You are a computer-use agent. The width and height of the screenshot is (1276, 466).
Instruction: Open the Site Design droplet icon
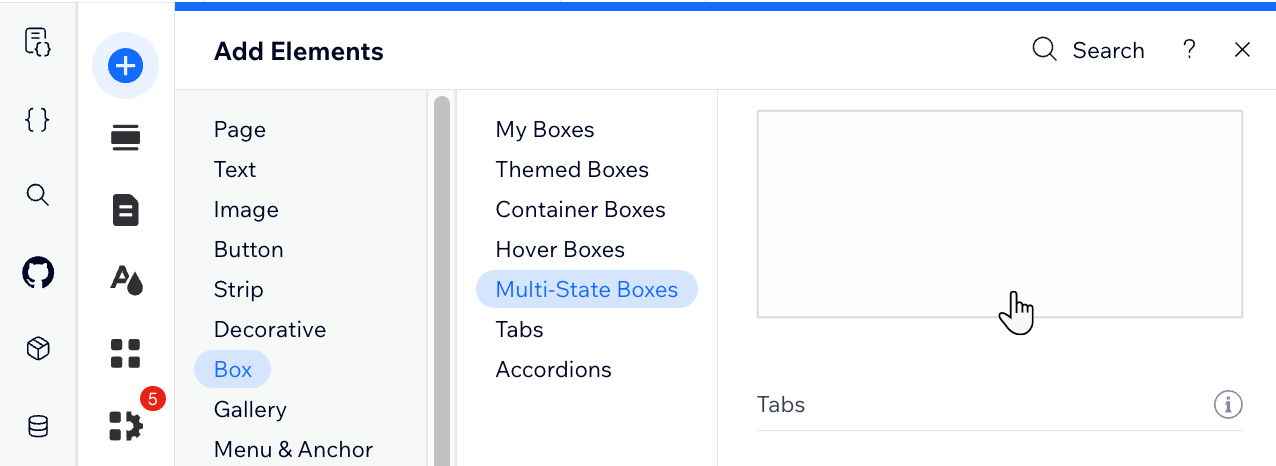[126, 281]
